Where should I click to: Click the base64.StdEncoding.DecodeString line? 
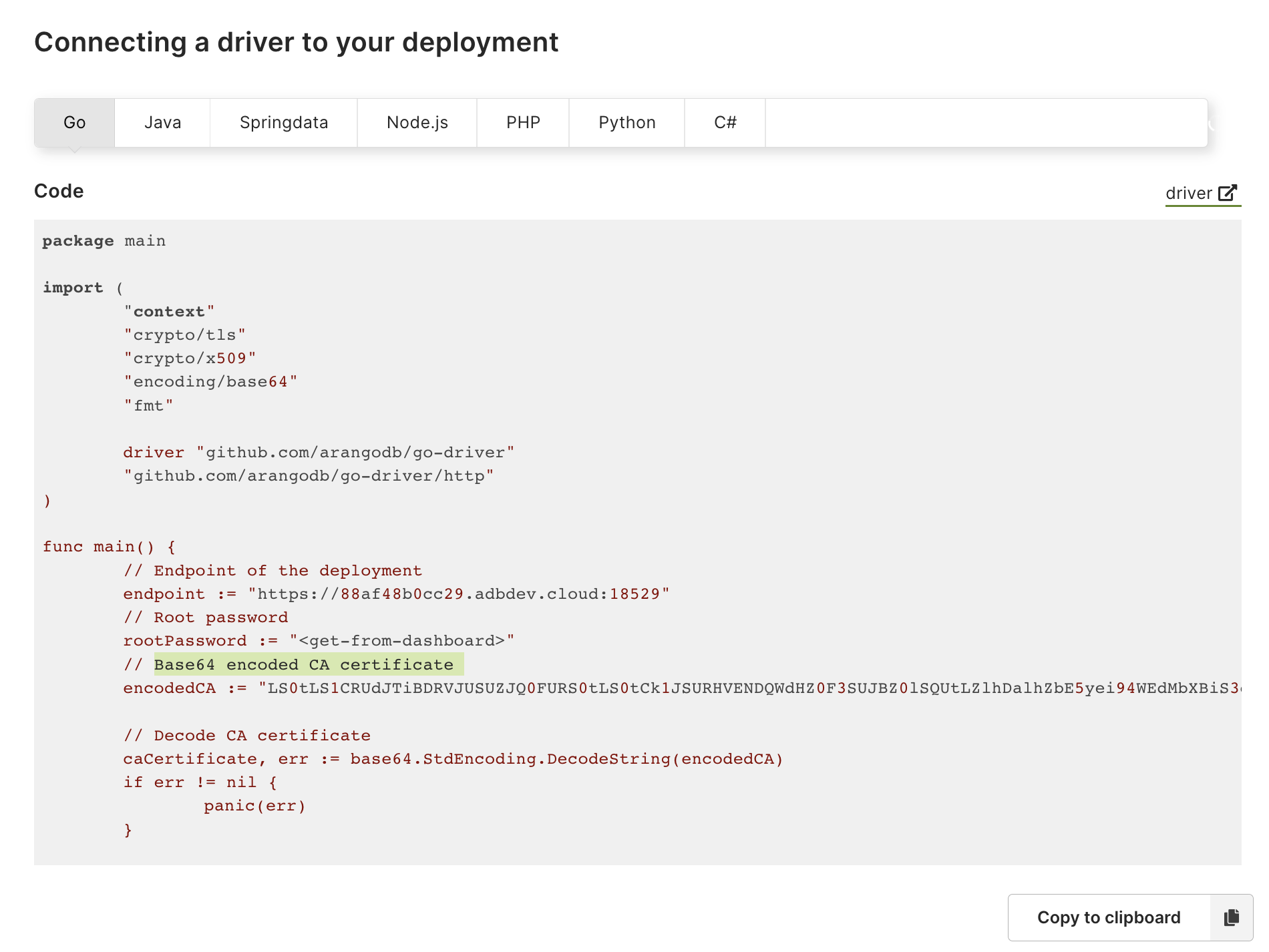[453, 759]
